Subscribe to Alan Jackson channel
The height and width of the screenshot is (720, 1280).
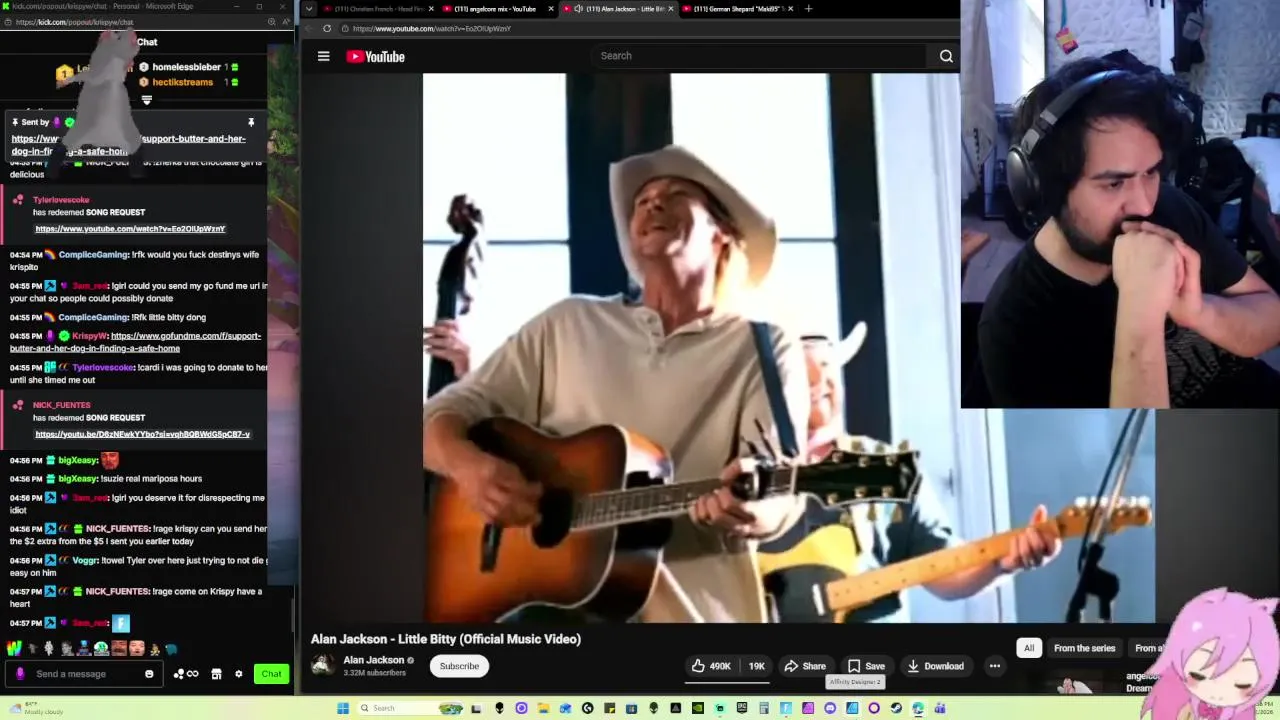tap(459, 666)
